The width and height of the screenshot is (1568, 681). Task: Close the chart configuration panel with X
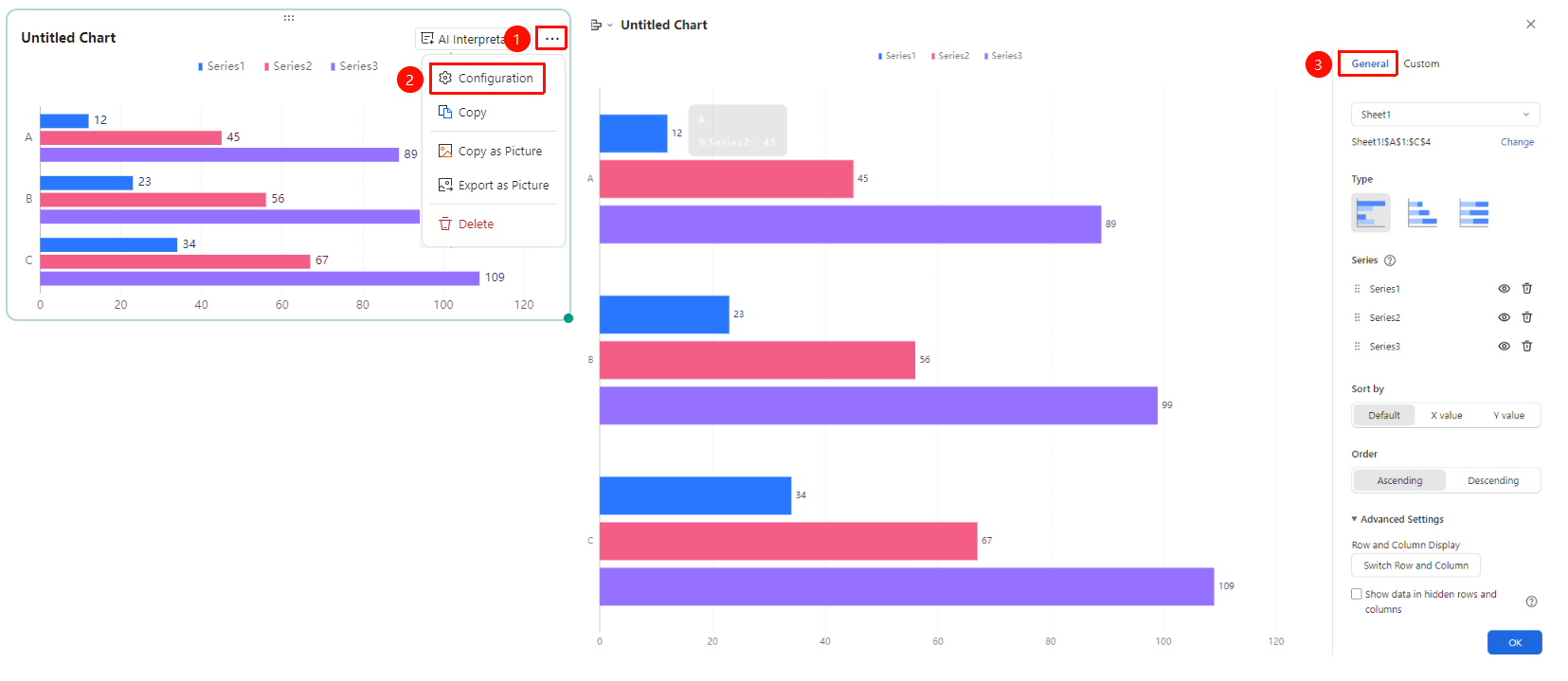(1531, 25)
